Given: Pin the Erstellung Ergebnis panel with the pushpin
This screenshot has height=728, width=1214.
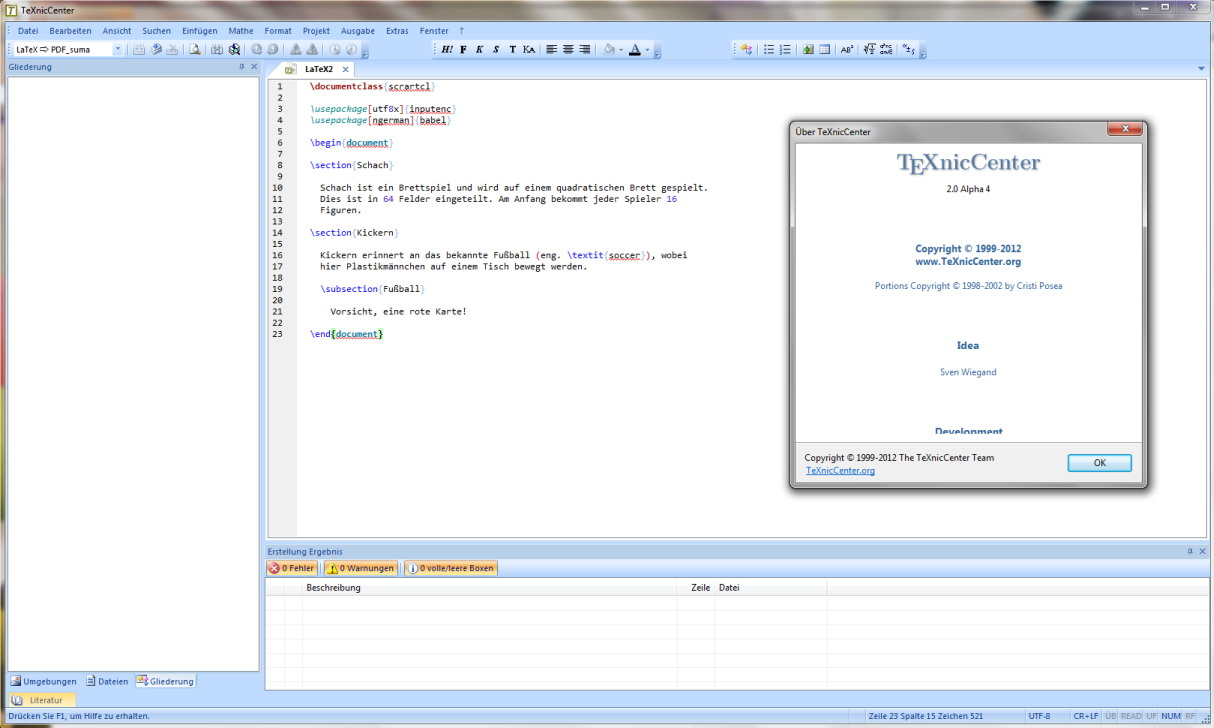Looking at the screenshot, I should coord(1189,551).
